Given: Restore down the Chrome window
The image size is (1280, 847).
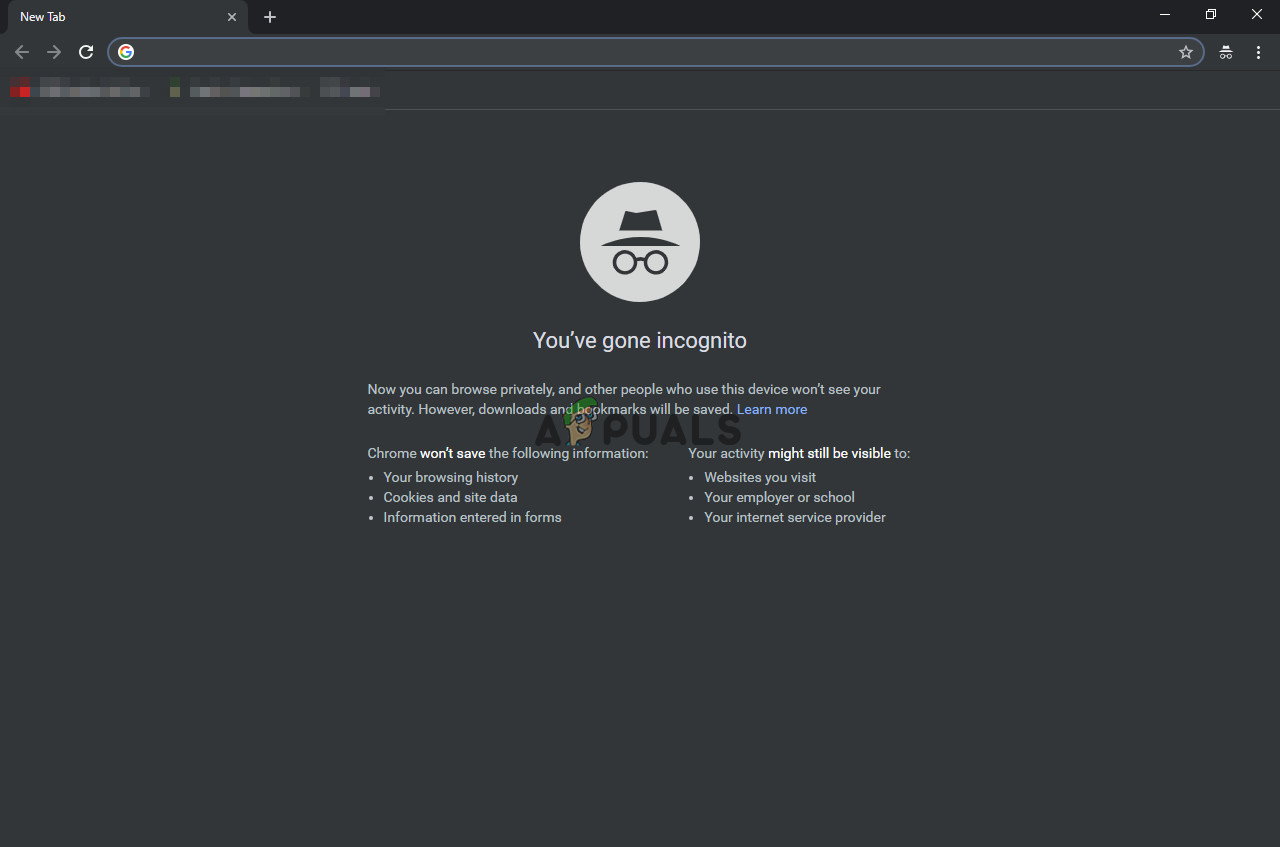Looking at the screenshot, I should click(1211, 15).
